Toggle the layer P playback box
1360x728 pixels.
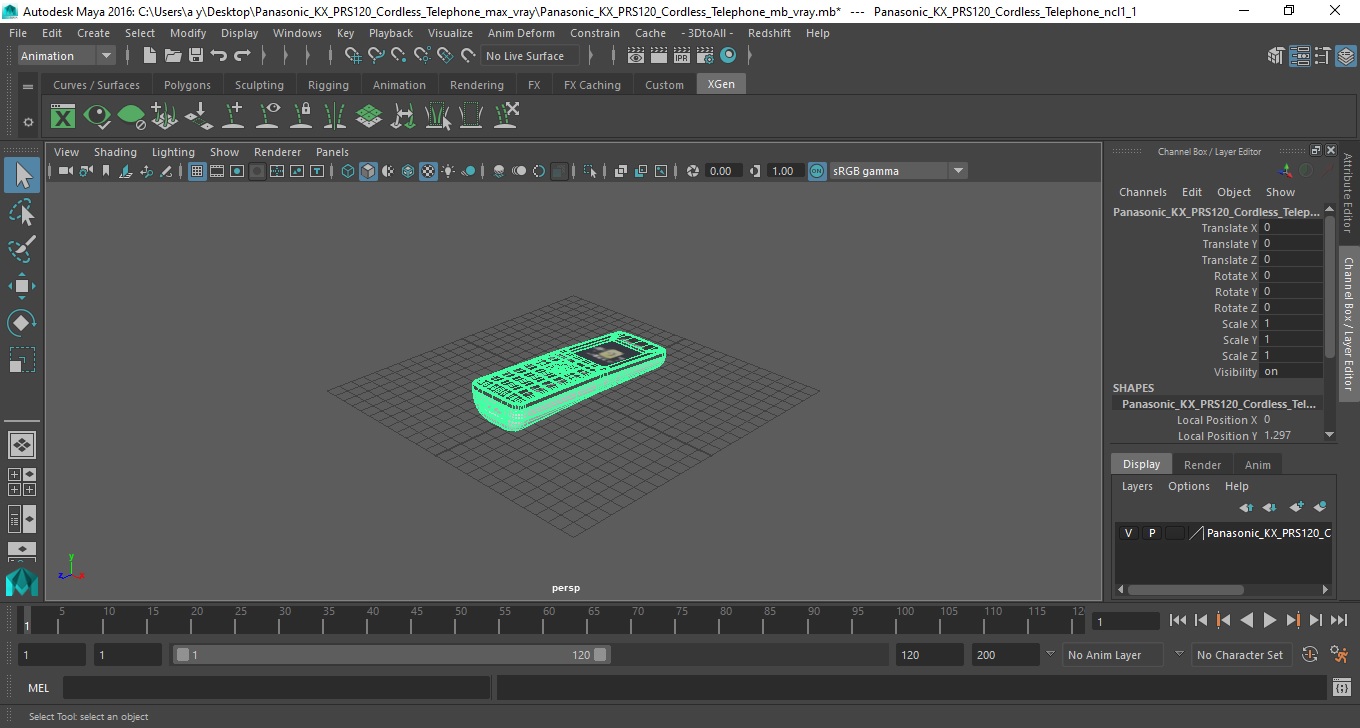1151,533
